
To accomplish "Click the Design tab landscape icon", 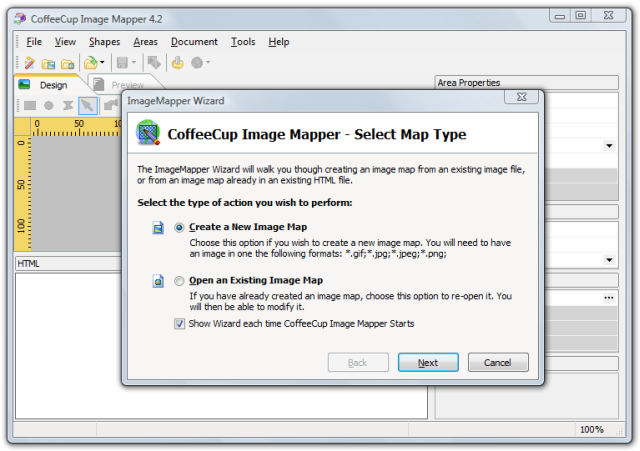I will (x=24, y=84).
